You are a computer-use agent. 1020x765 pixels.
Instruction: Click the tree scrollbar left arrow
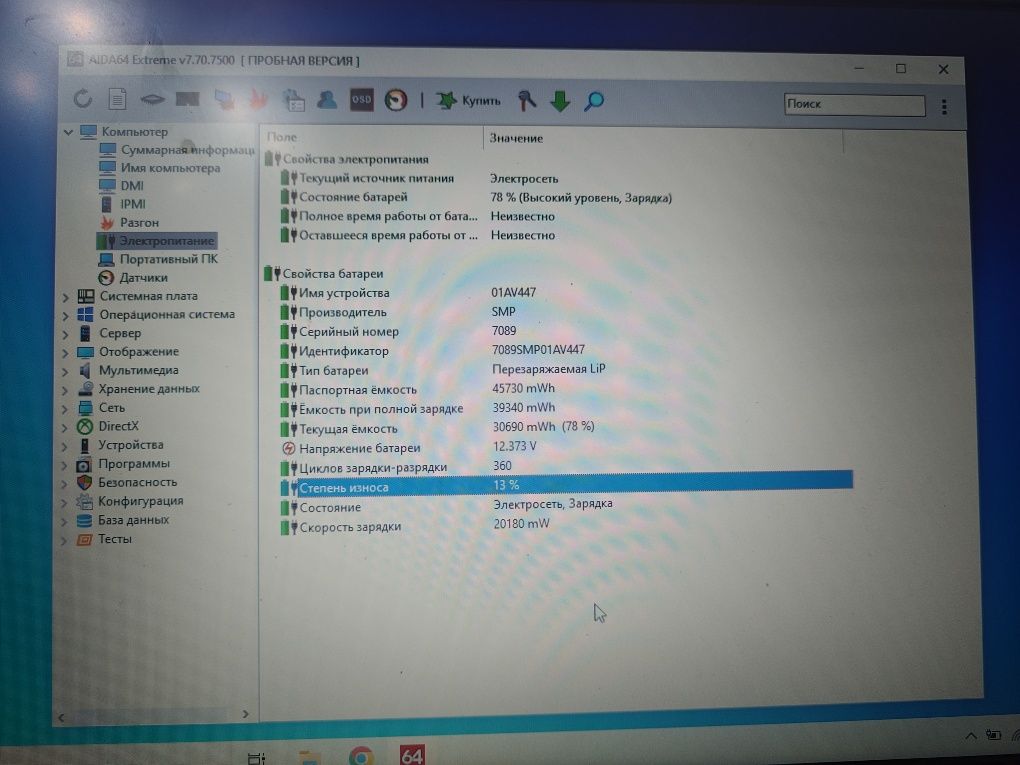click(61, 718)
